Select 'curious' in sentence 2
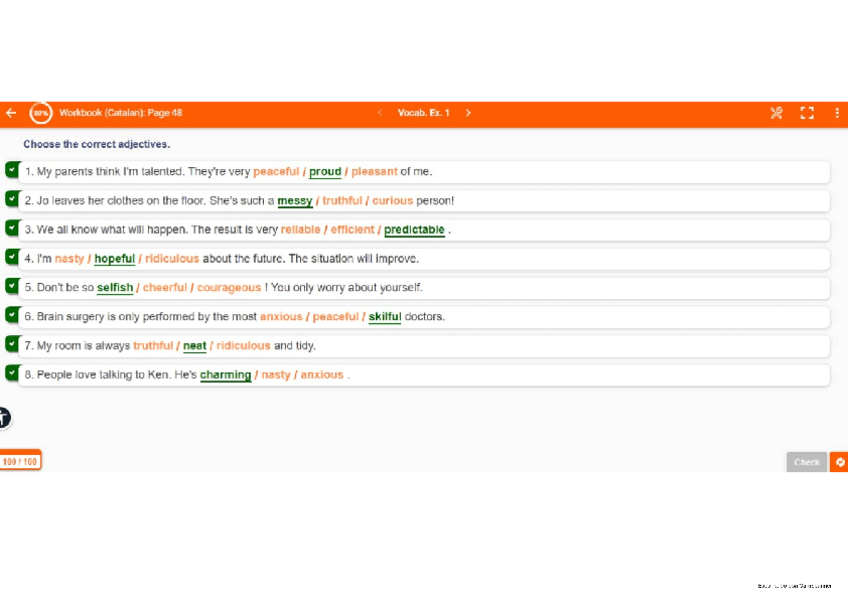Viewport: 848px width, 599px height. point(392,201)
